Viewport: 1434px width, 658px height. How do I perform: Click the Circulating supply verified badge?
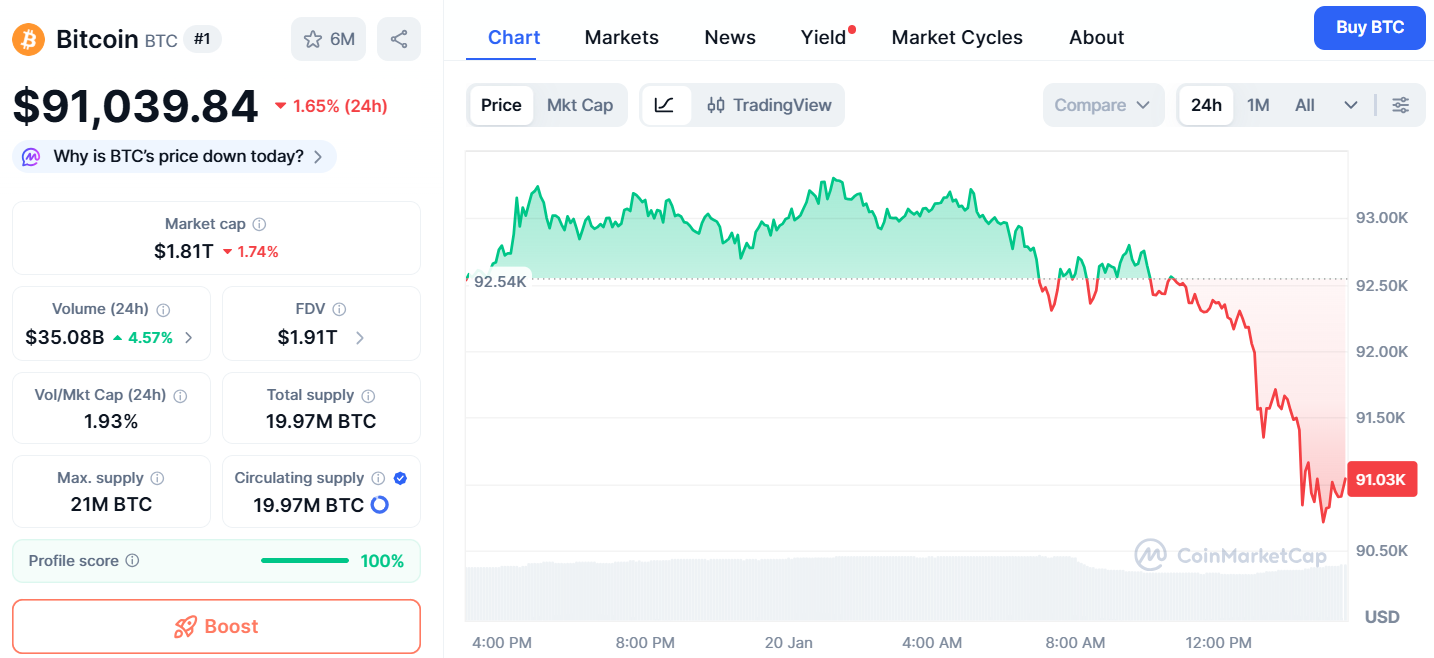tap(400, 478)
